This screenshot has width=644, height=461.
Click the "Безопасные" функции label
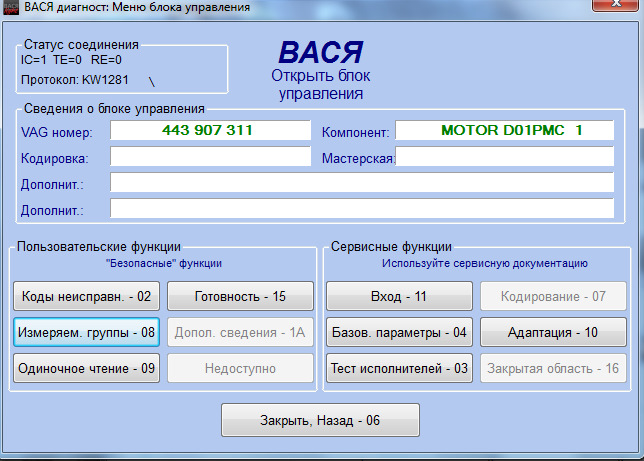(x=164, y=263)
